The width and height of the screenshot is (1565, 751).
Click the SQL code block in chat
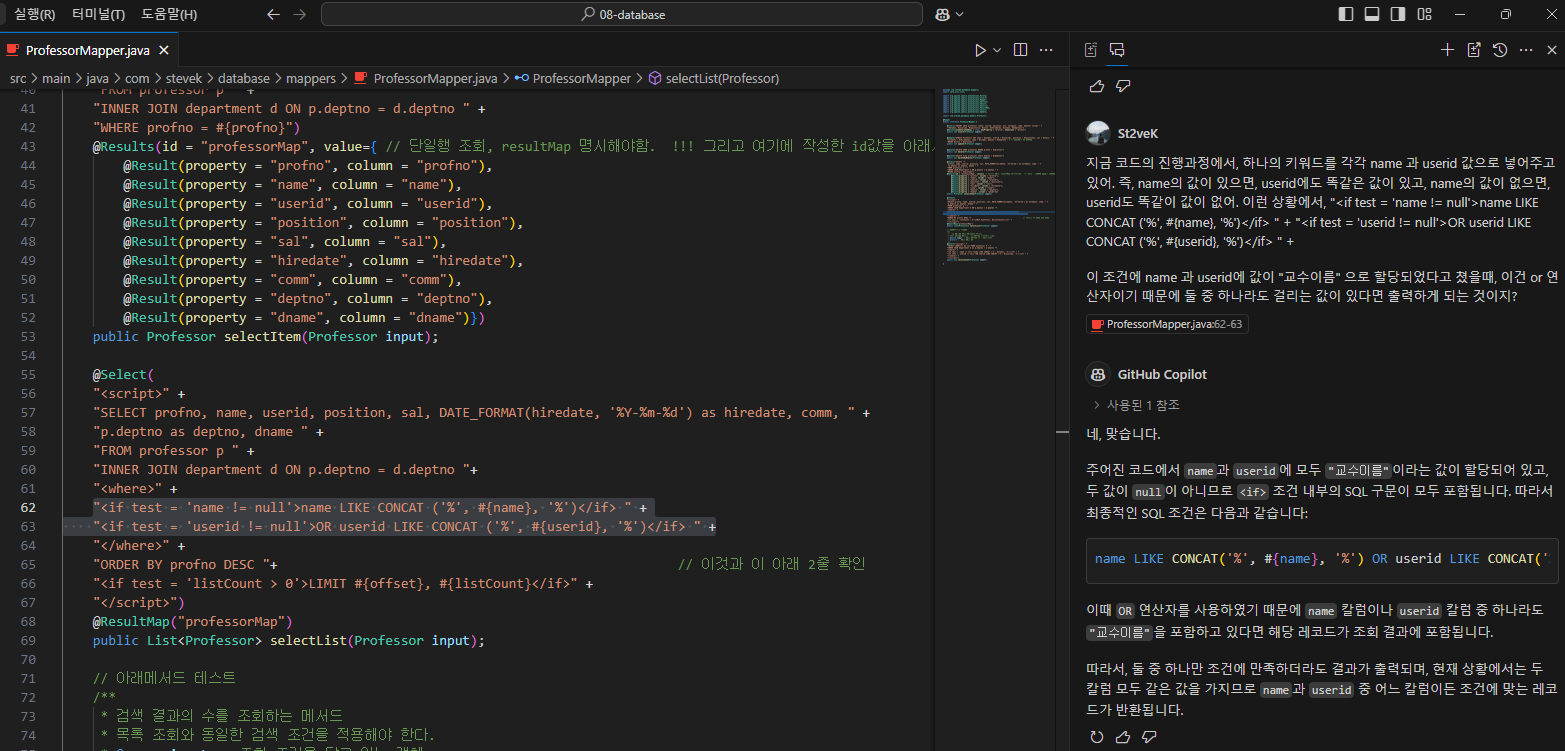pyautogui.click(x=1322, y=559)
